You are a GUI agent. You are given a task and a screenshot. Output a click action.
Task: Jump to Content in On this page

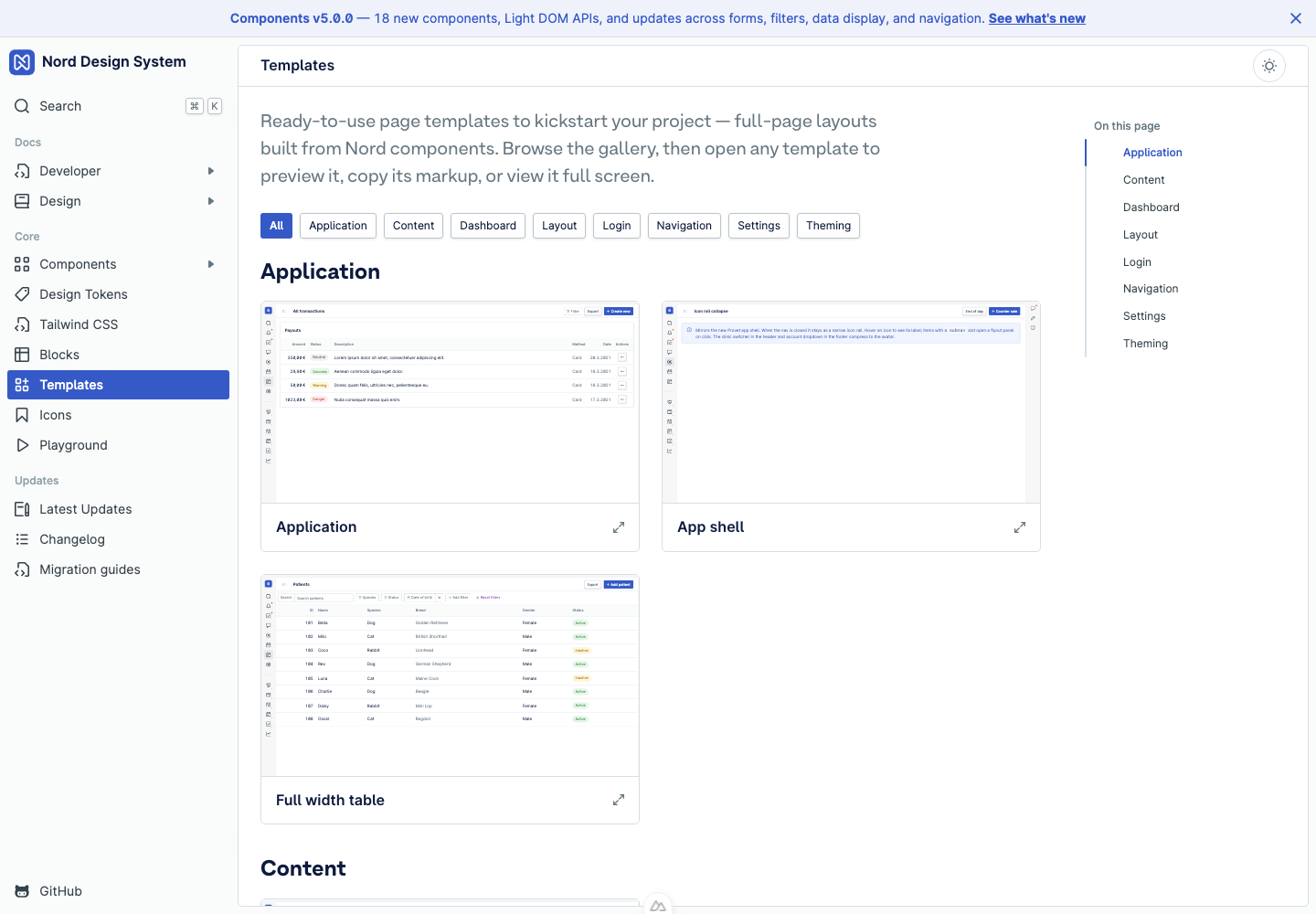click(1144, 180)
